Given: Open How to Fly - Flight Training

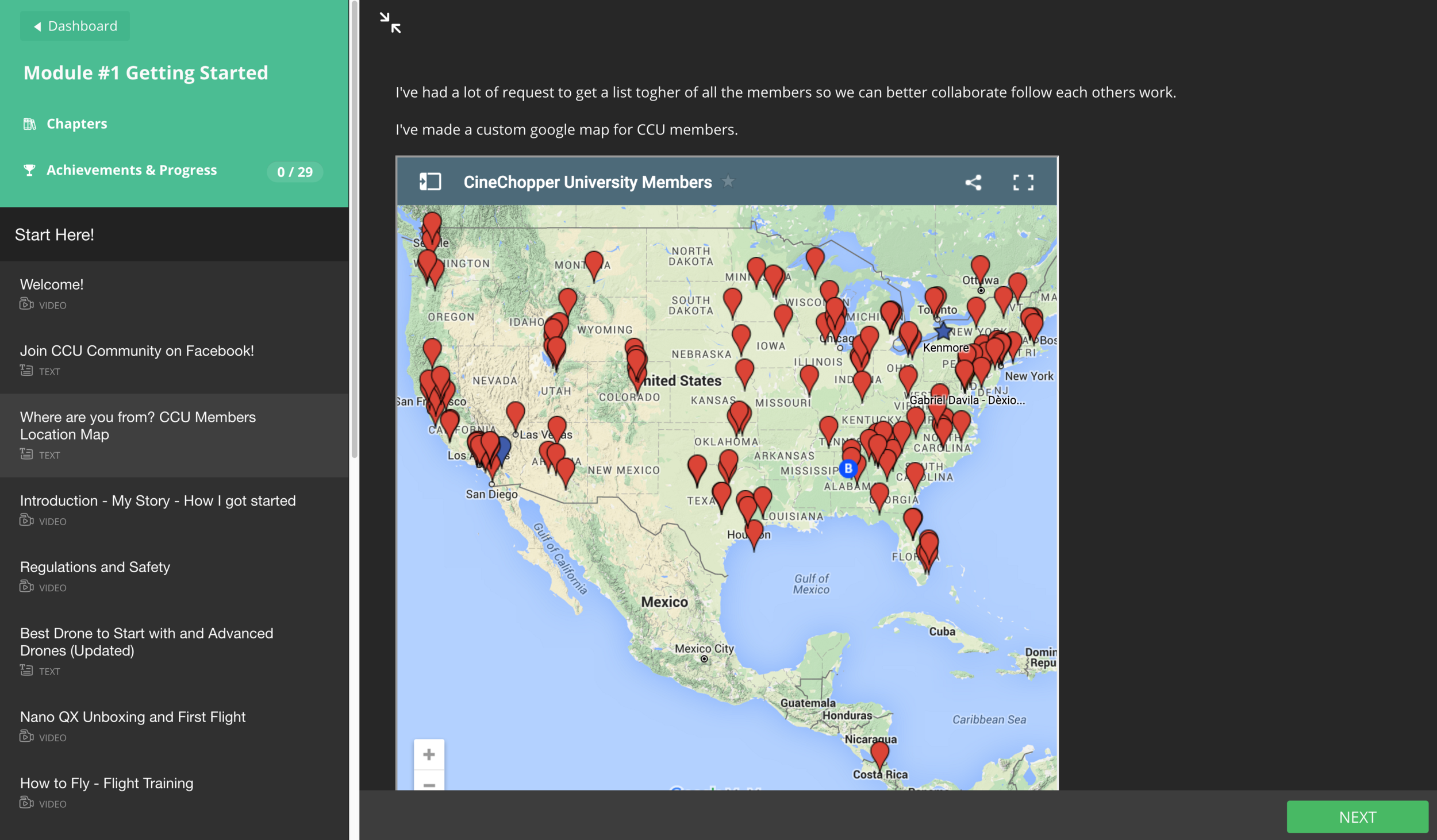Looking at the screenshot, I should point(174,792).
